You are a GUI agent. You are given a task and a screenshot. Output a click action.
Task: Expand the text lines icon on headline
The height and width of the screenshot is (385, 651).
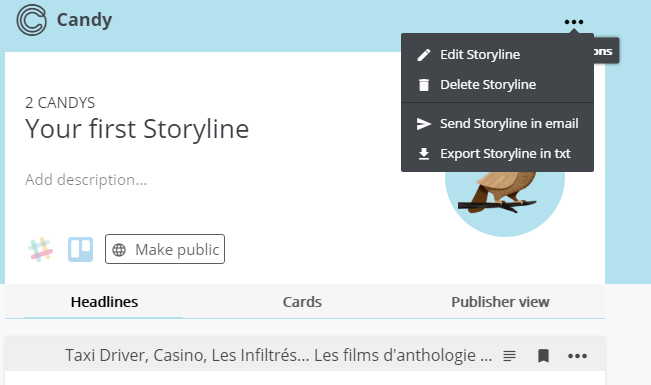click(509, 356)
